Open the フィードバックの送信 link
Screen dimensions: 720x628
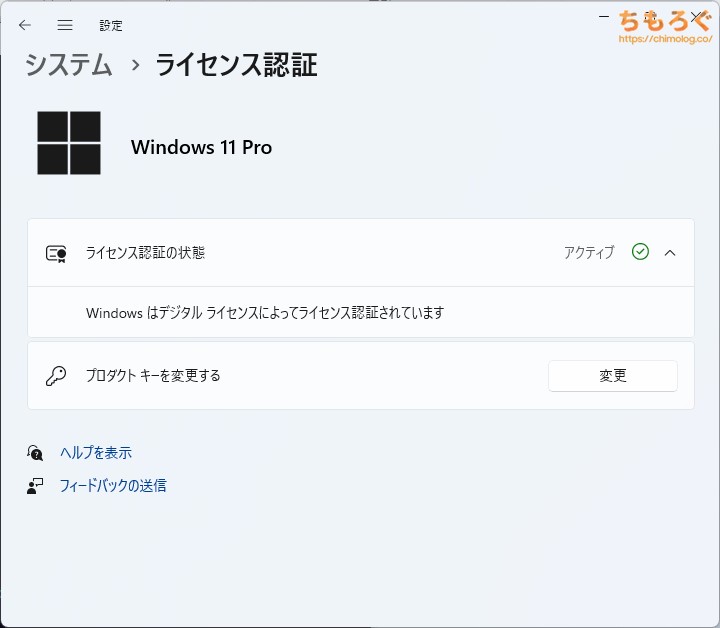(x=113, y=486)
